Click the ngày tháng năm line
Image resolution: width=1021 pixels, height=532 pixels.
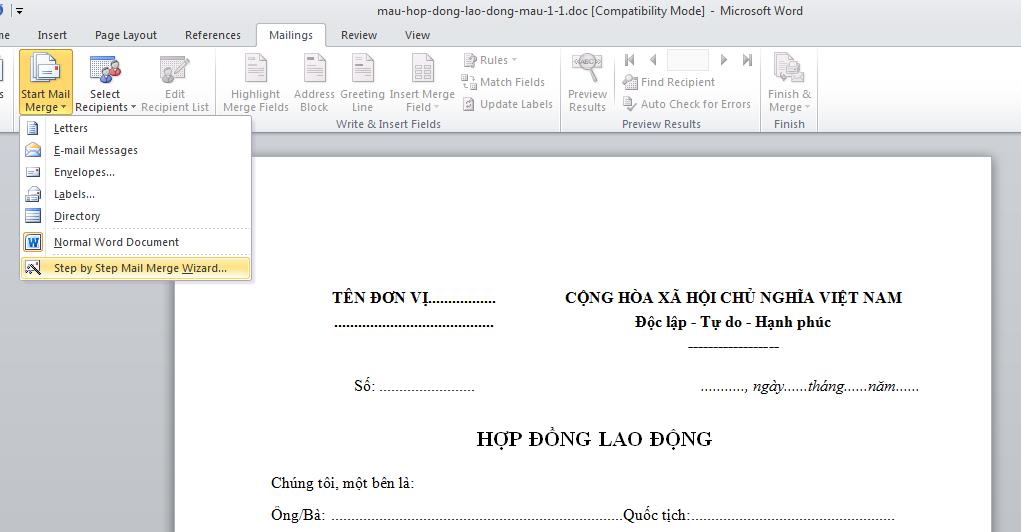[809, 386]
